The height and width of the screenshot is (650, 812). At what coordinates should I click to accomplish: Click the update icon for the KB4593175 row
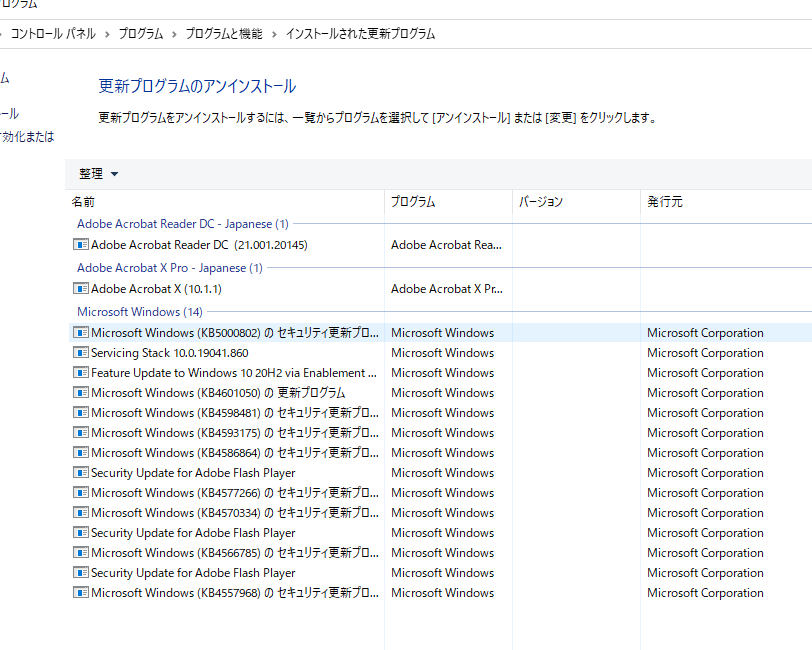(80, 432)
